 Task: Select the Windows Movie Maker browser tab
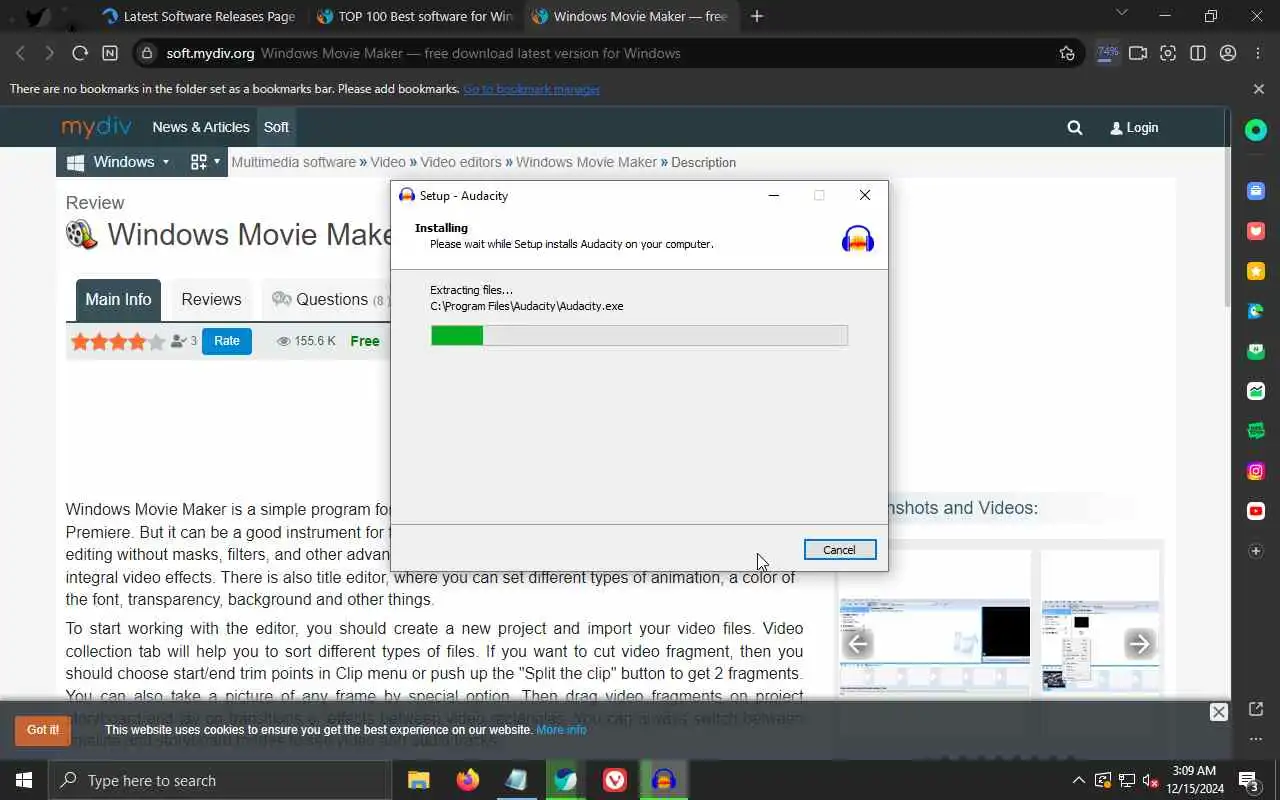pos(630,17)
